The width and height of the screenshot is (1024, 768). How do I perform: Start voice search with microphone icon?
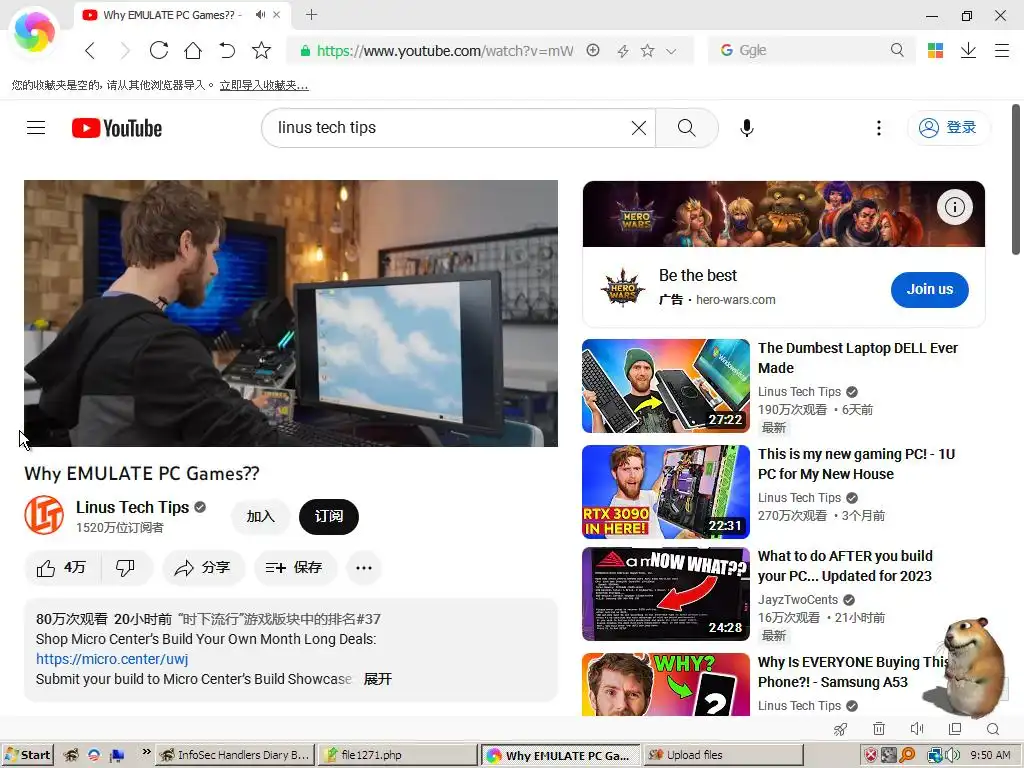[x=746, y=127]
